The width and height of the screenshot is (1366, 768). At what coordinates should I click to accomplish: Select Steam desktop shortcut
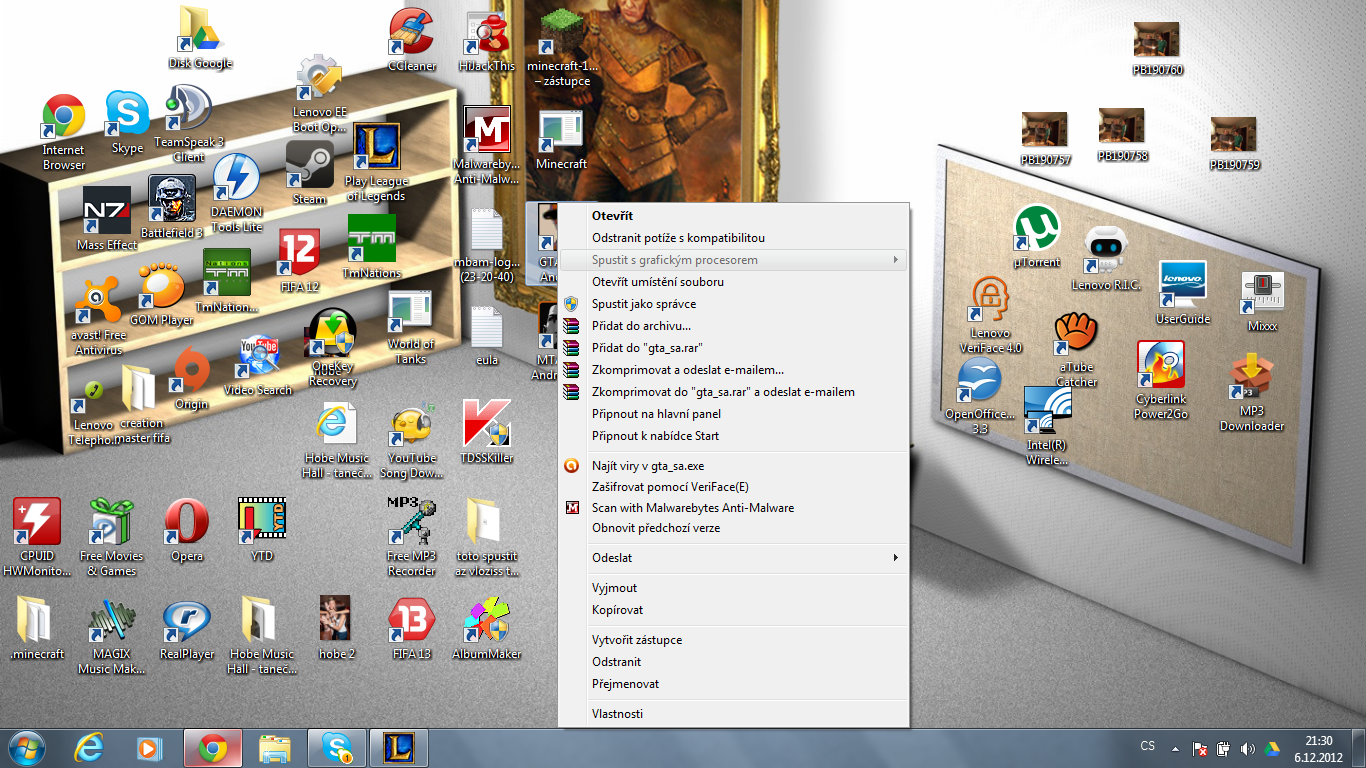309,172
